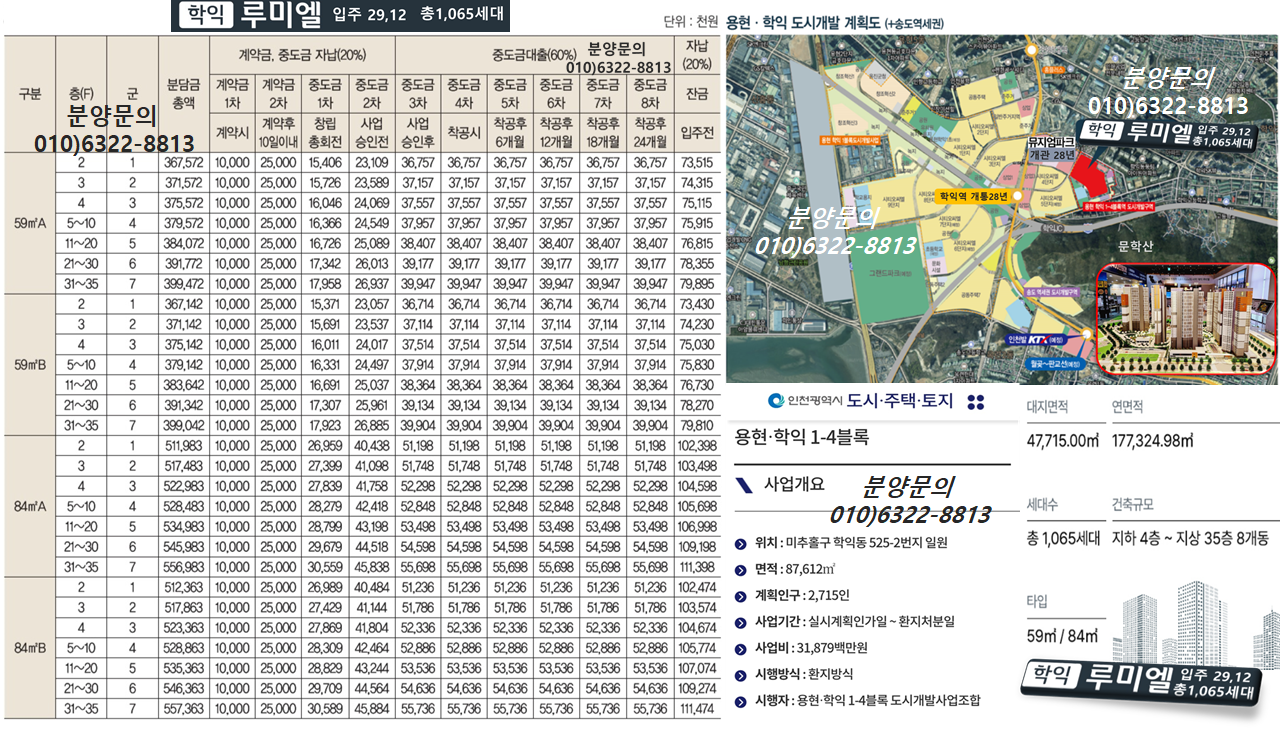1281x732 pixels.
Task: Click the 구분 column header
Action: coord(30,95)
